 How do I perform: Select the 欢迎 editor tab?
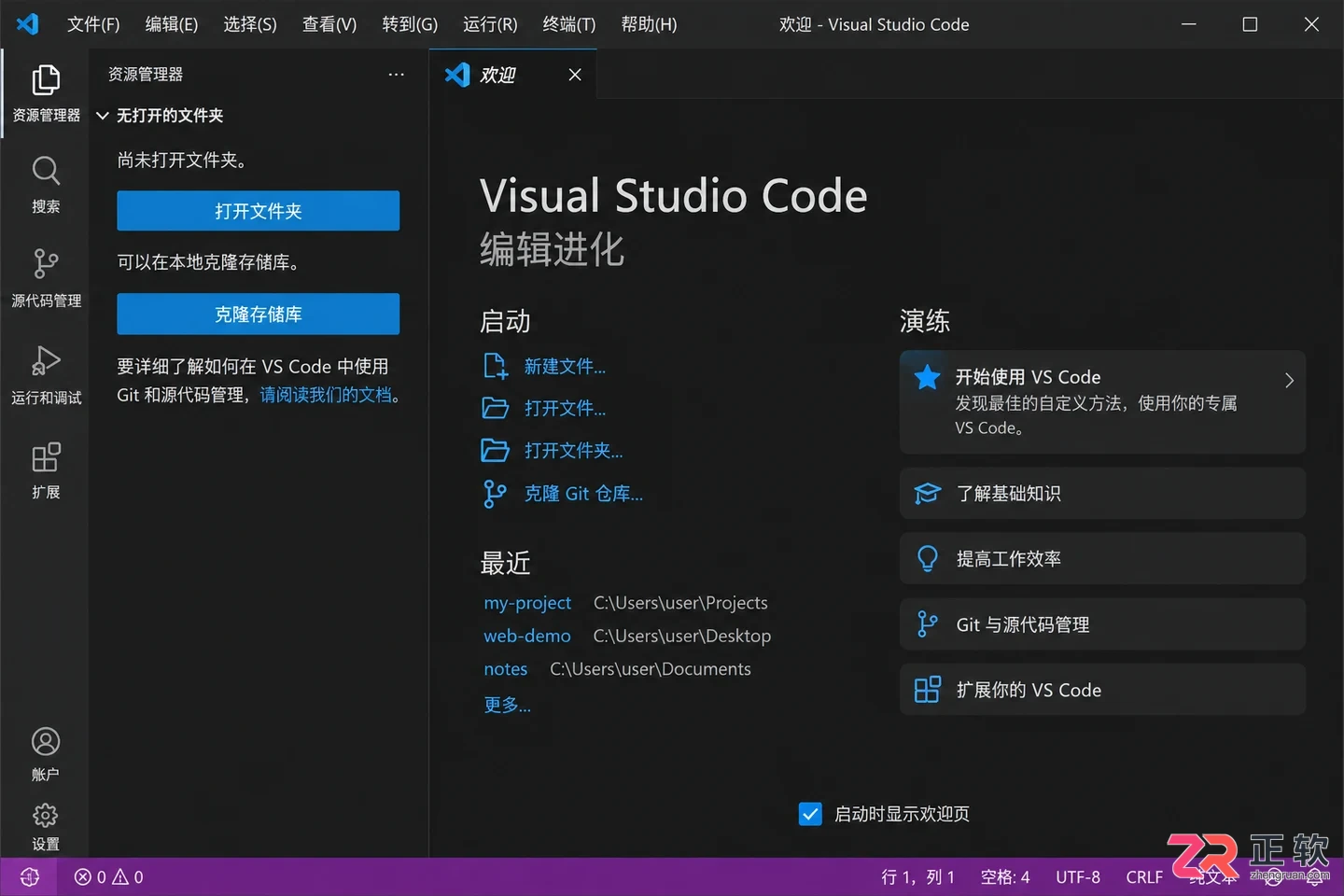tap(513, 75)
